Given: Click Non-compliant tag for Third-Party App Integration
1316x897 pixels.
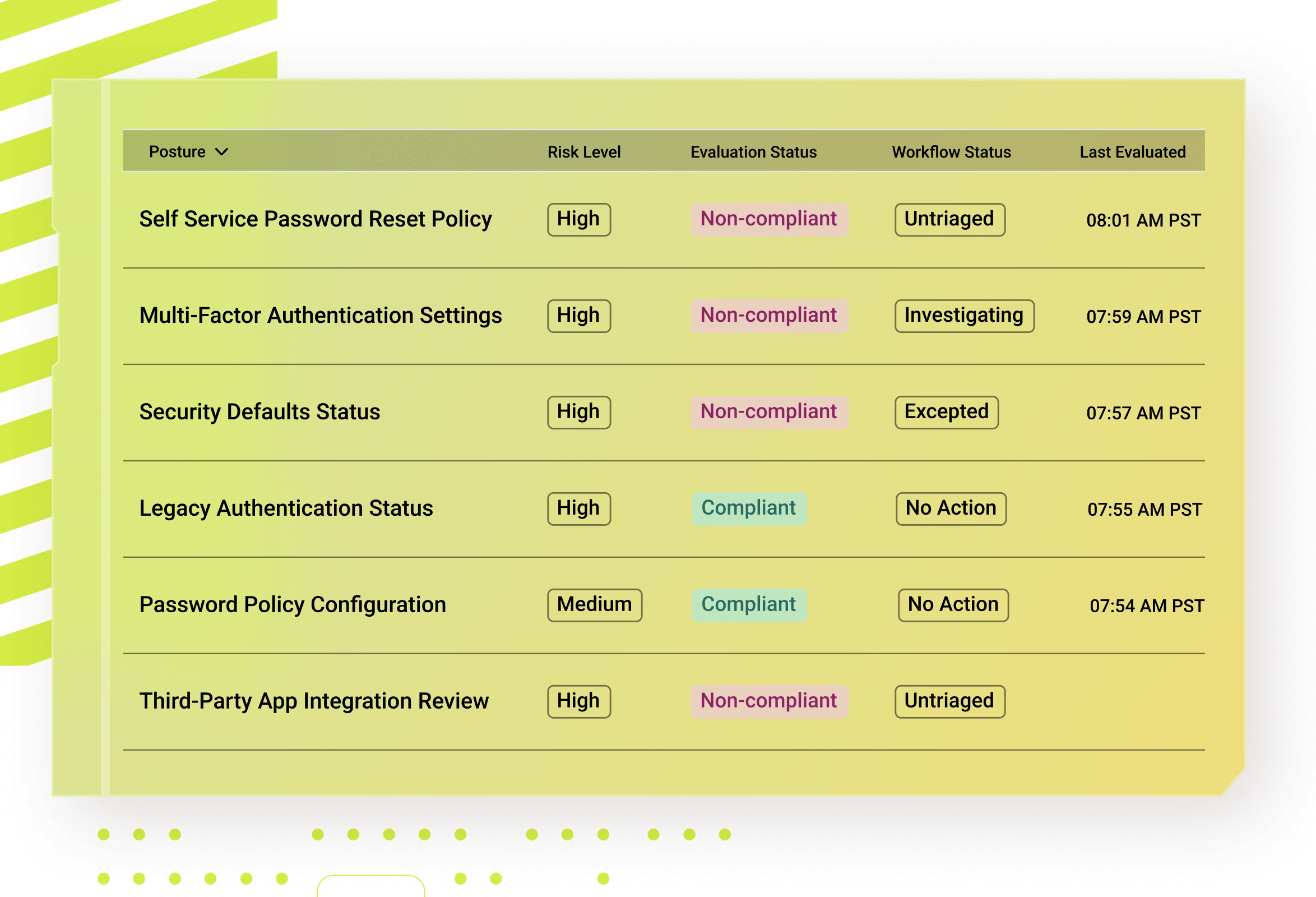Looking at the screenshot, I should pos(769,701).
